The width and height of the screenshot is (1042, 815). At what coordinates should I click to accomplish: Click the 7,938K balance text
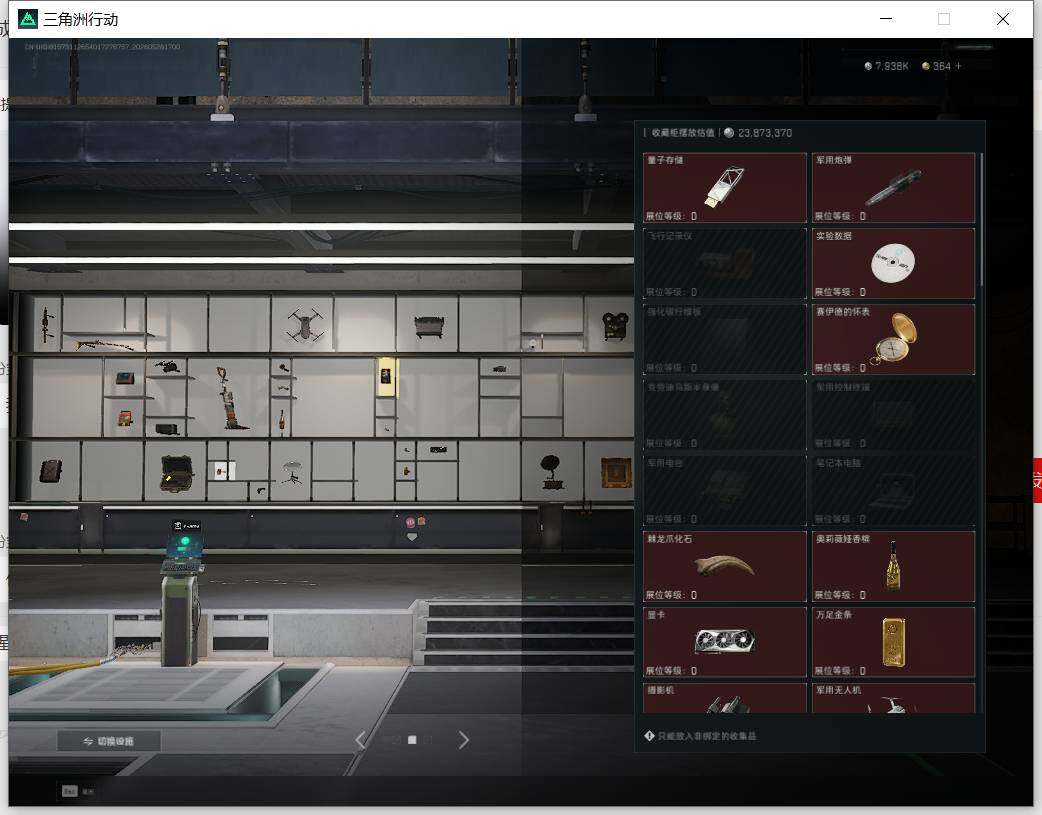point(892,66)
